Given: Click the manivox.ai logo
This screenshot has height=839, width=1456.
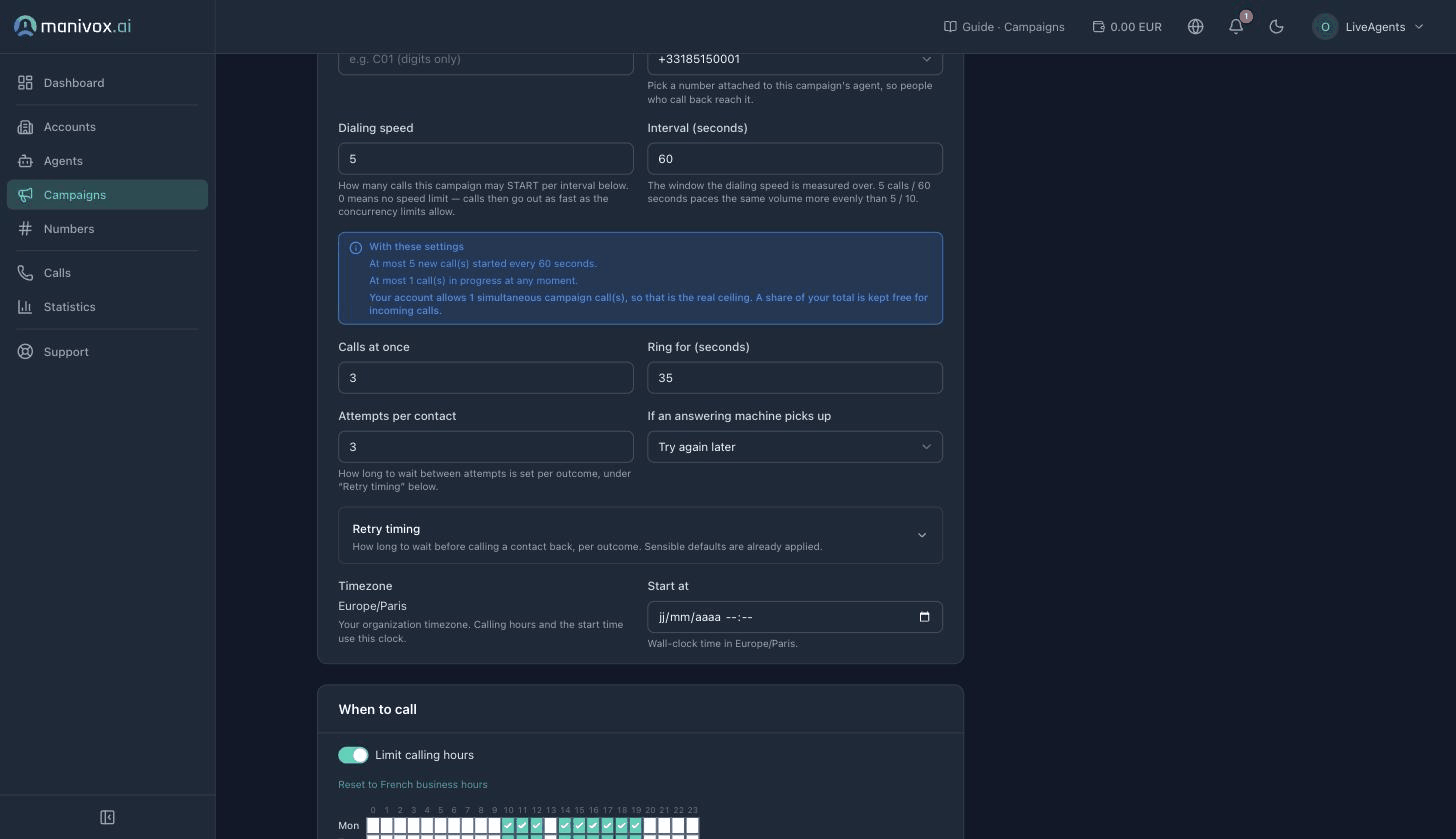Looking at the screenshot, I should (72, 26).
